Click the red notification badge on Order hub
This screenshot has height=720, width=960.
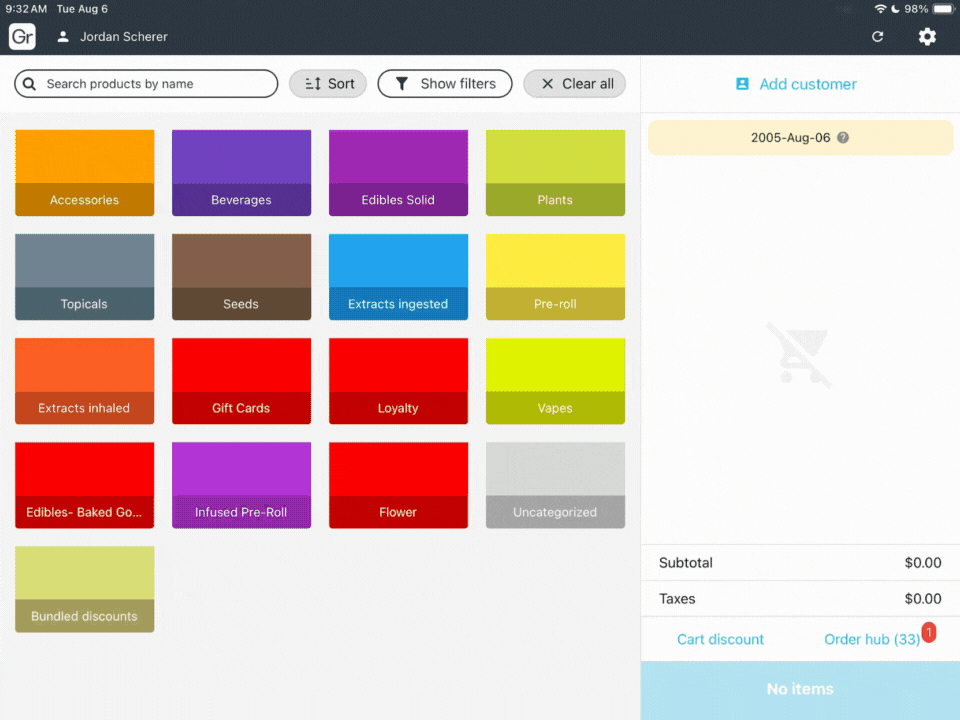[928, 632]
